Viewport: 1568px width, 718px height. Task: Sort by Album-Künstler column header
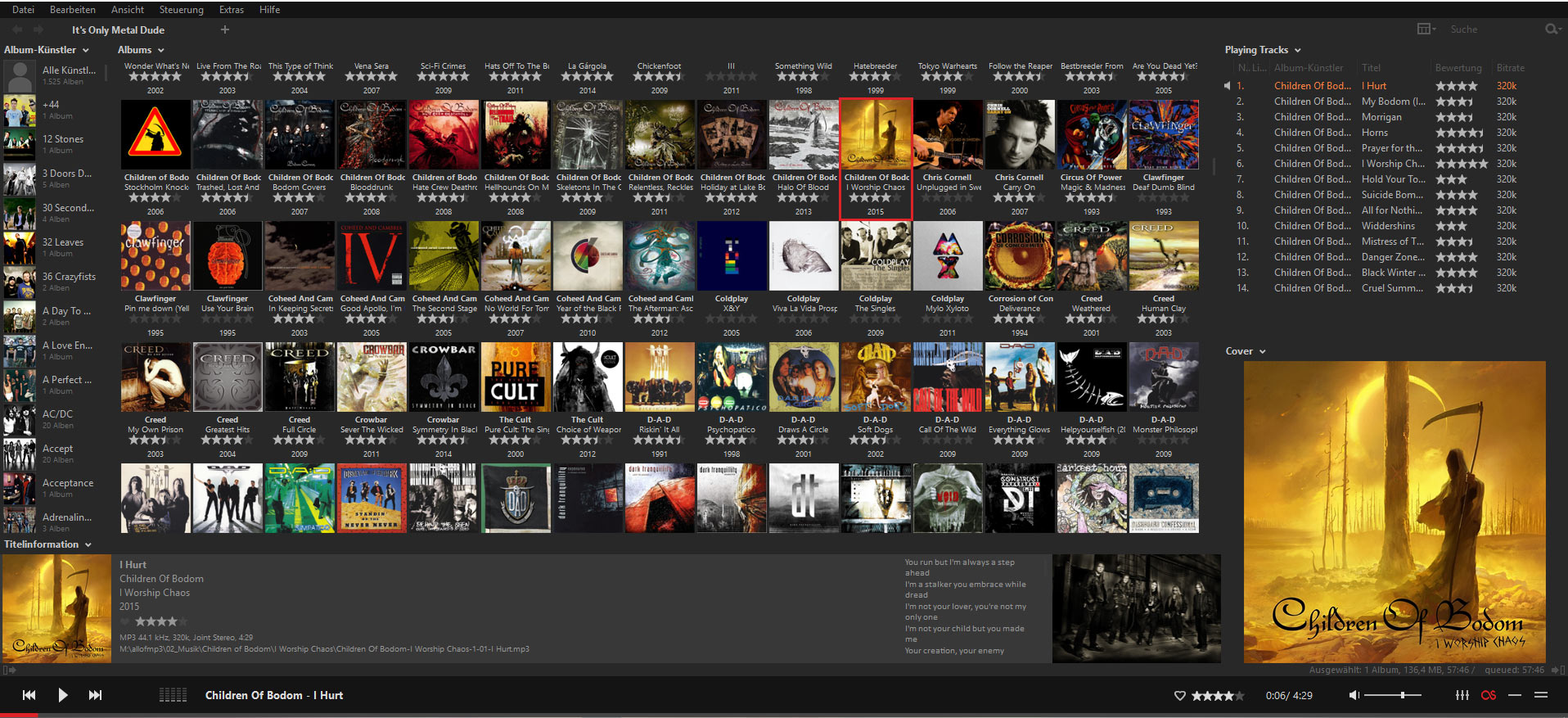pos(1309,68)
